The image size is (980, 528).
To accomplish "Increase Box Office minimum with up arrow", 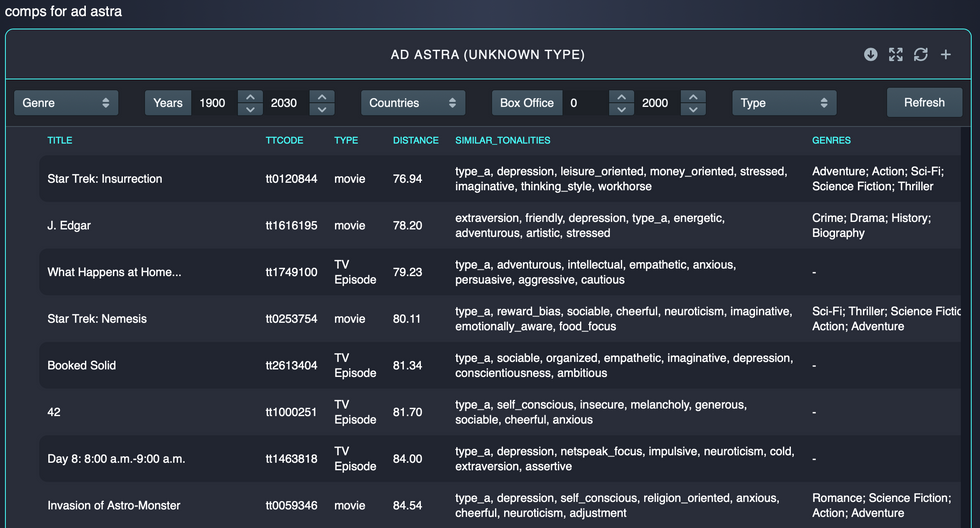I will click(621, 97).
